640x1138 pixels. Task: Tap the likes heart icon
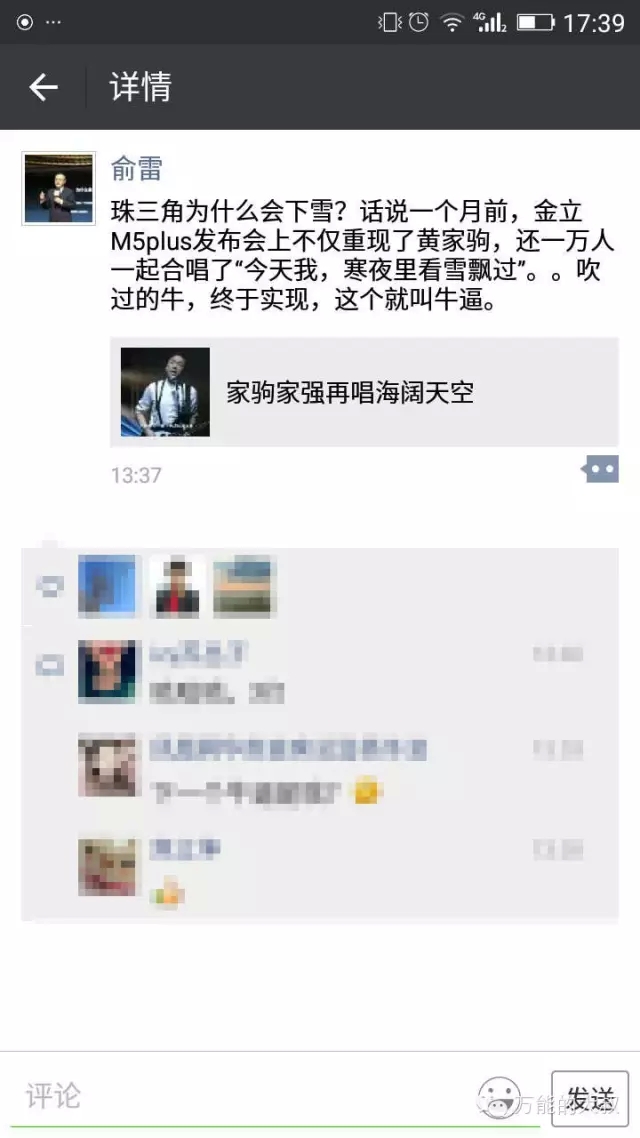tap(49, 586)
